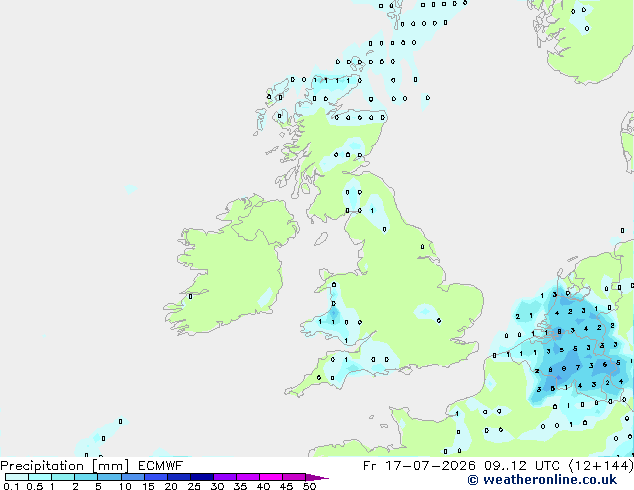The height and width of the screenshot is (490, 634).
Task: Click the 'ECMWF' model label
Action: [x=161, y=466]
